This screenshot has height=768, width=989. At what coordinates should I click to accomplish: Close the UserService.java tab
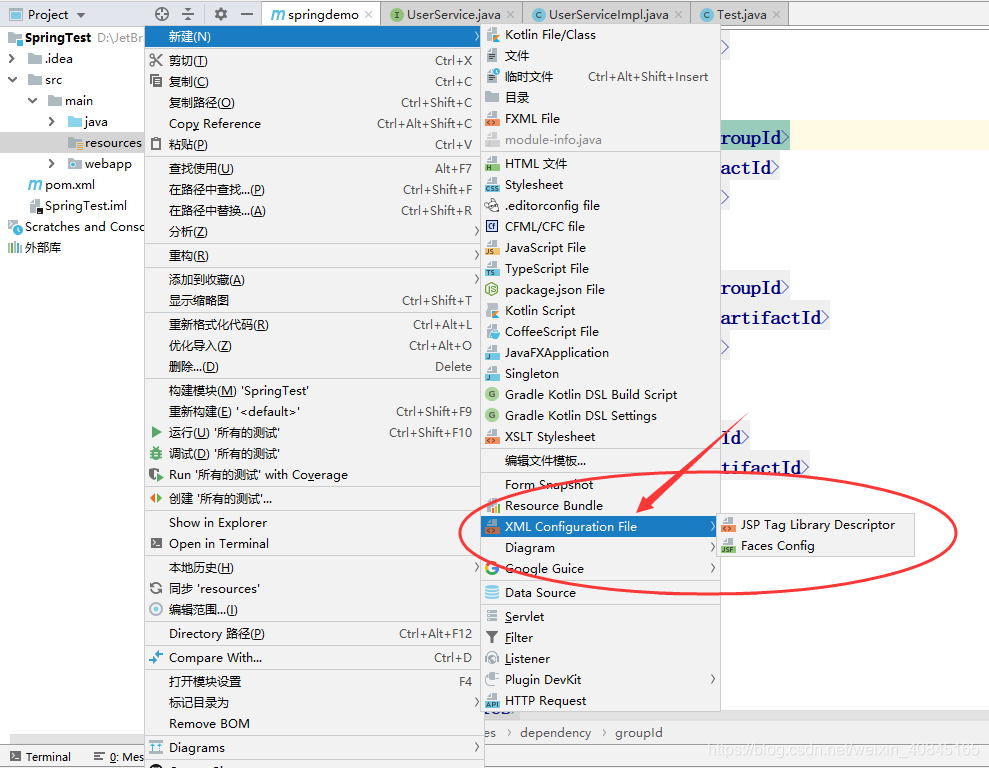[x=510, y=15]
